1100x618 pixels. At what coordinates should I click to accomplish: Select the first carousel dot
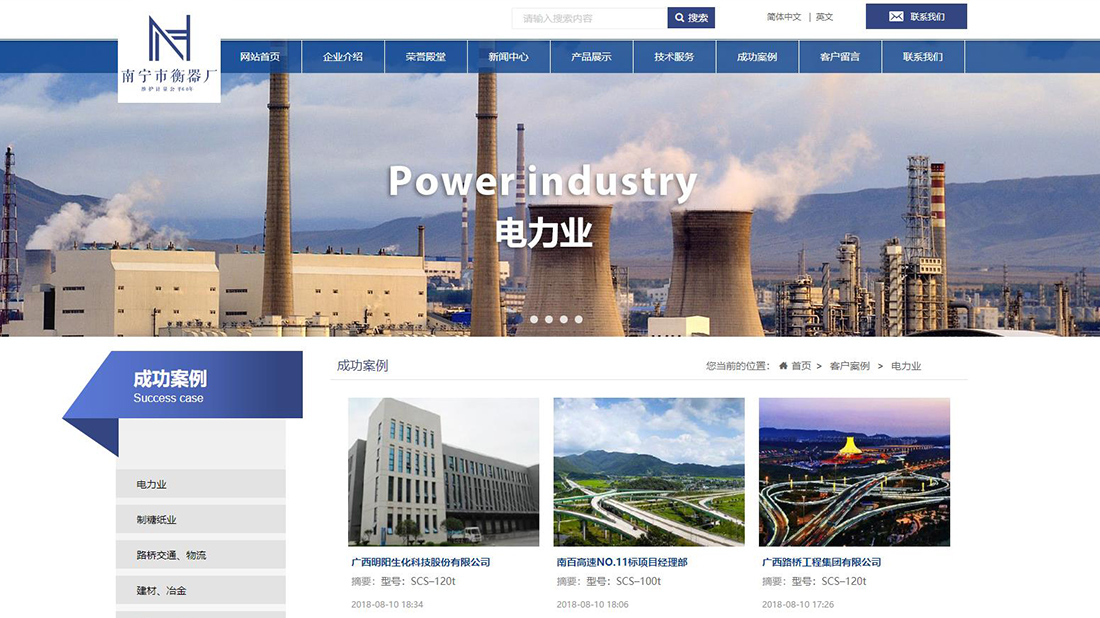534,320
